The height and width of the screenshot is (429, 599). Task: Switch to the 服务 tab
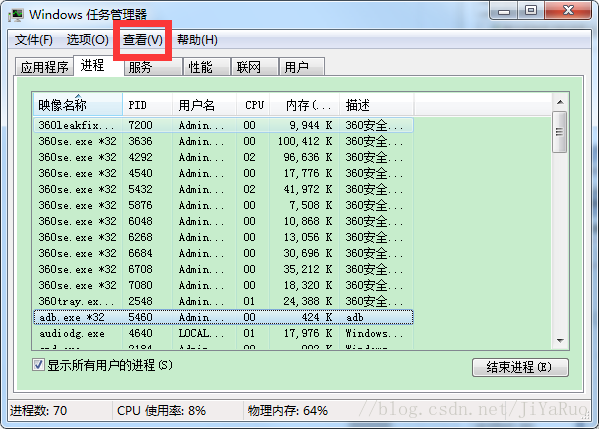click(153, 67)
